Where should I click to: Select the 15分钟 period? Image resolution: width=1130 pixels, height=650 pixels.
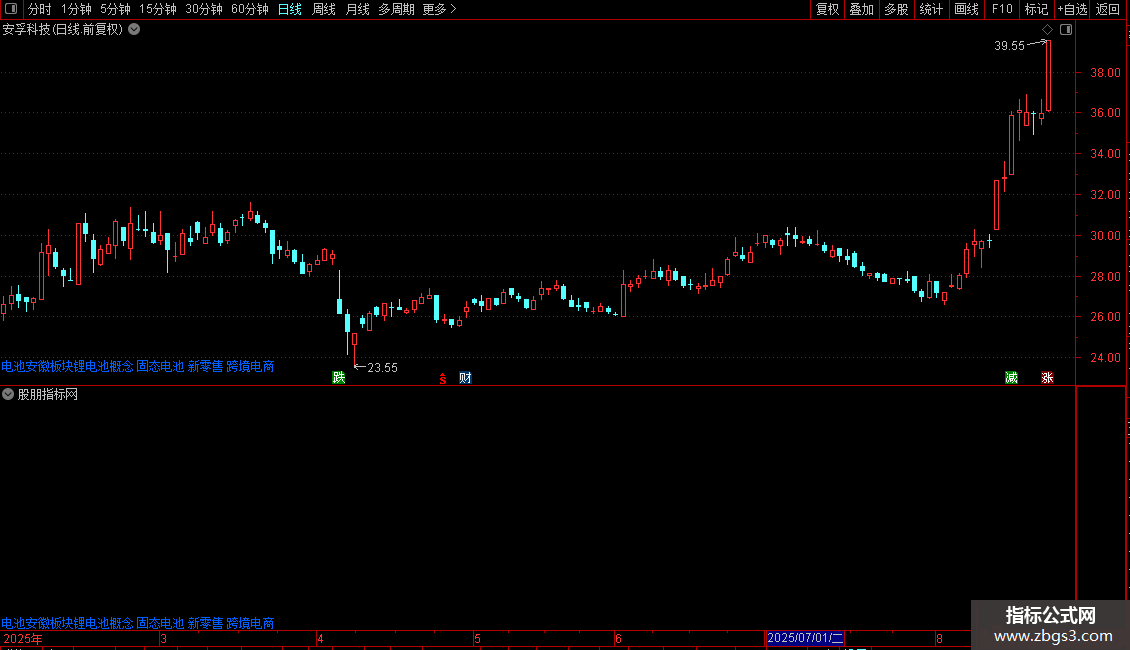coord(157,9)
